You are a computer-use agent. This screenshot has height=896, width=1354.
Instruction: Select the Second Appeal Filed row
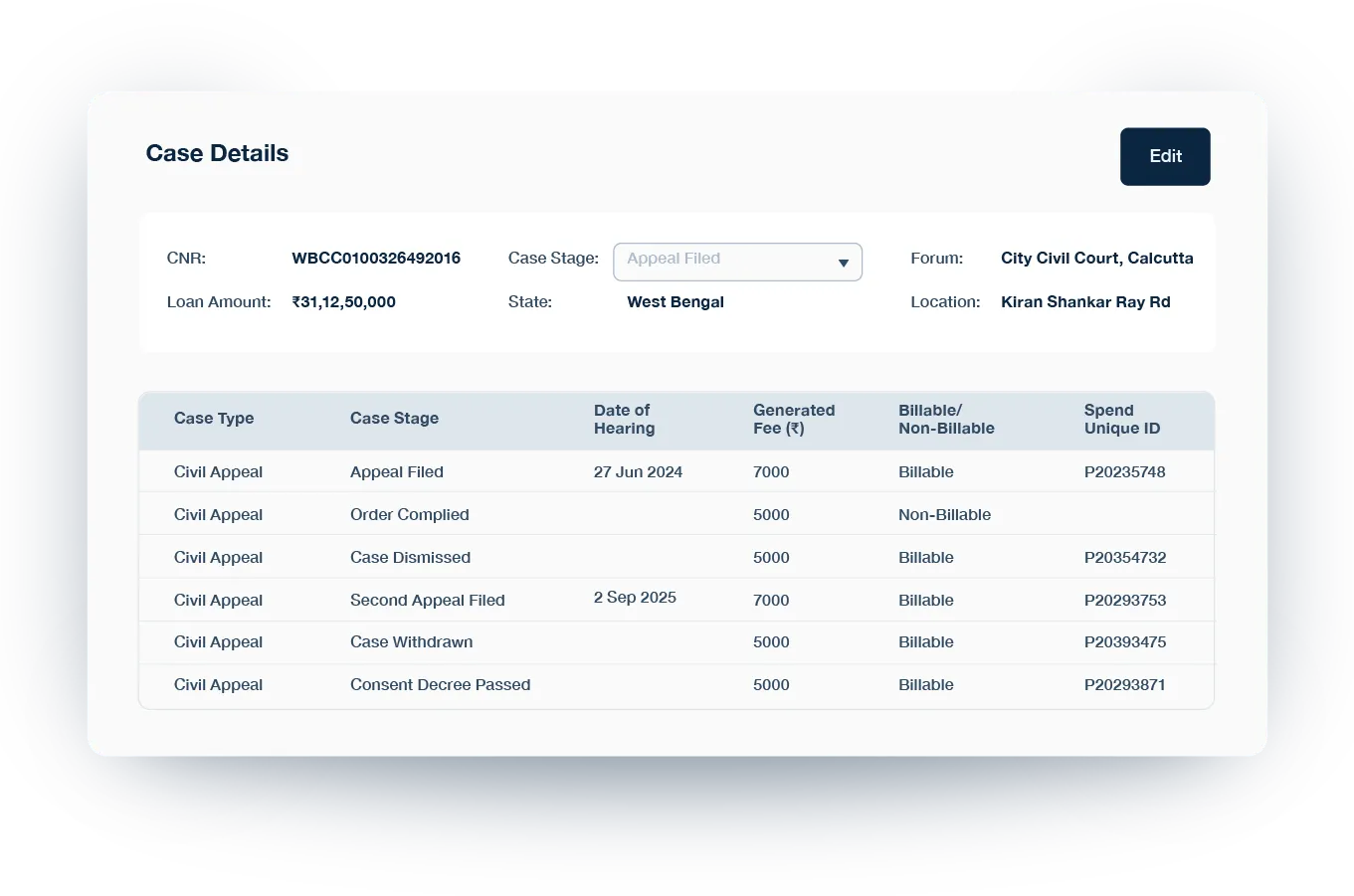428,600
